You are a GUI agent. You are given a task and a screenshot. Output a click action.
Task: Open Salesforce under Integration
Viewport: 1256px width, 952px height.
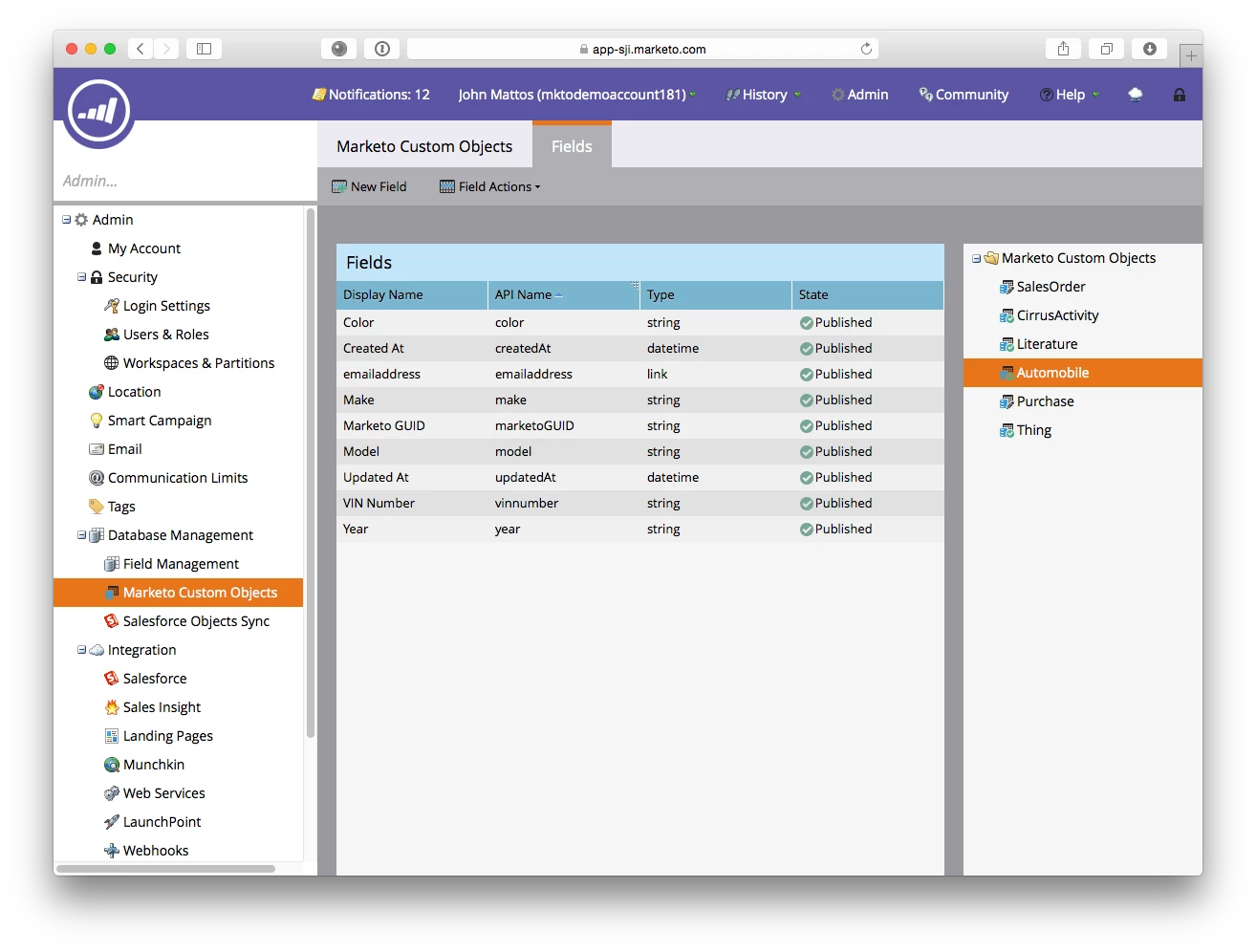(155, 679)
